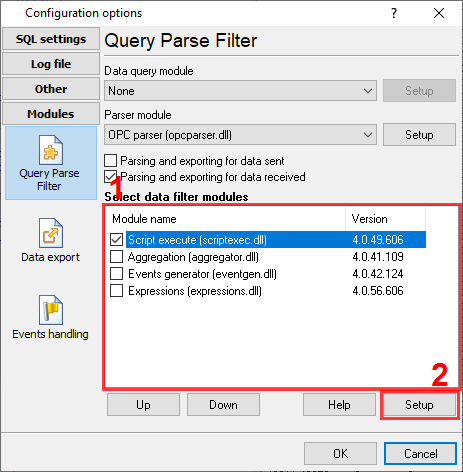
Task: Disable parsing and exporting for data received
Action: click(111, 177)
